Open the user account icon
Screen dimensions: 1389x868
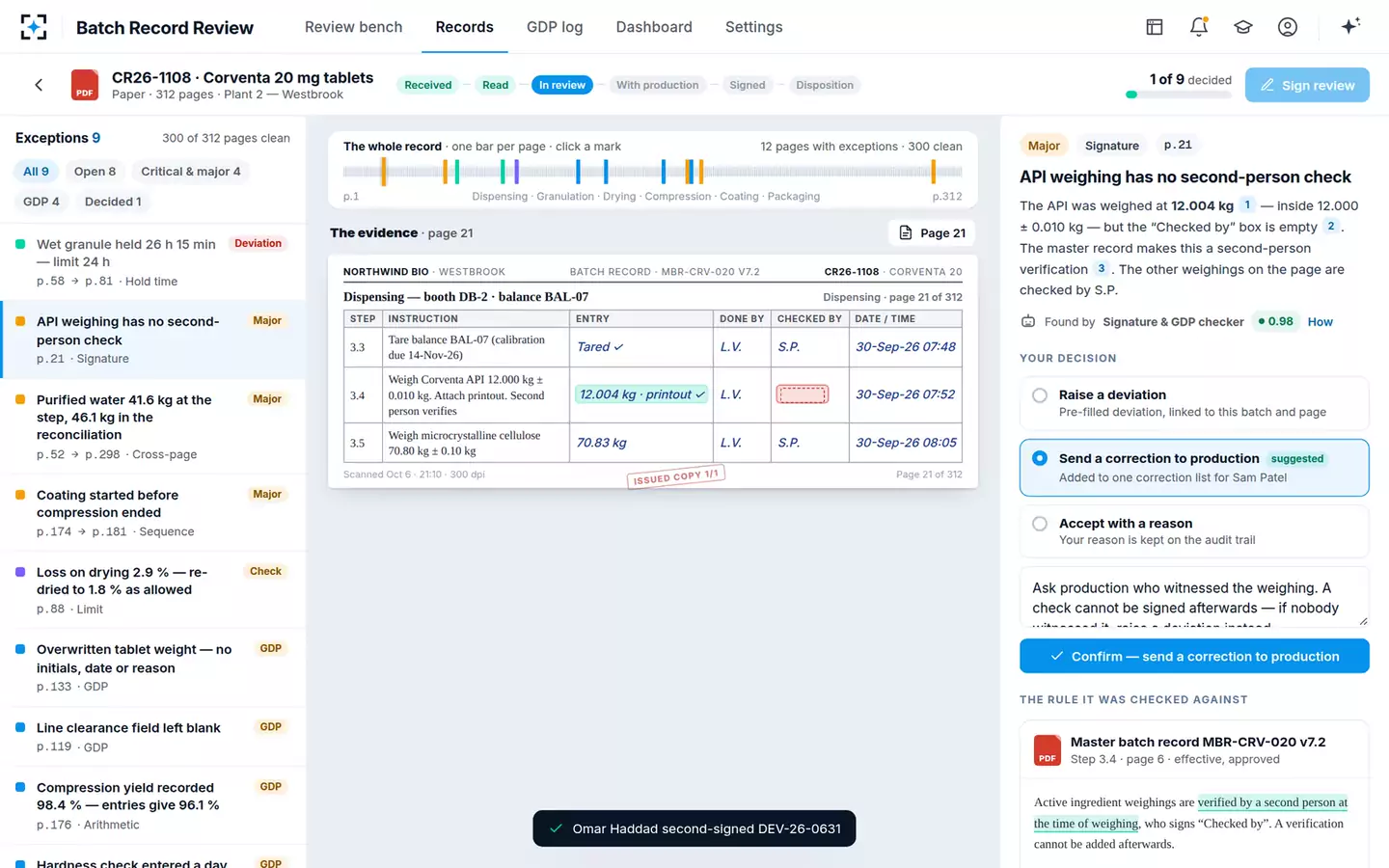1288,27
